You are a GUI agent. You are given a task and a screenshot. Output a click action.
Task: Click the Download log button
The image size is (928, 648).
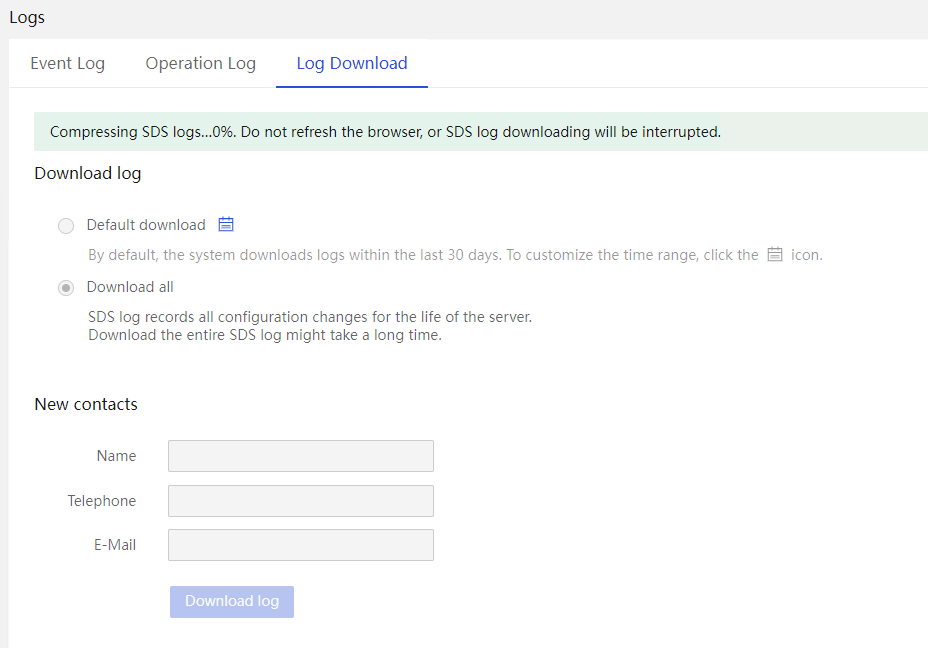click(232, 602)
